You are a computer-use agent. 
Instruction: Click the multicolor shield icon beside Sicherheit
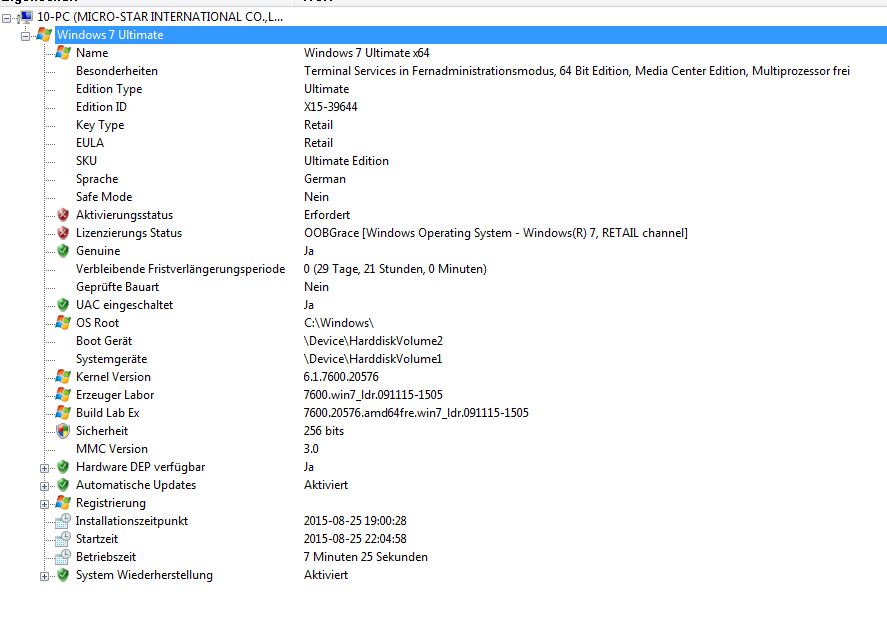click(x=63, y=431)
